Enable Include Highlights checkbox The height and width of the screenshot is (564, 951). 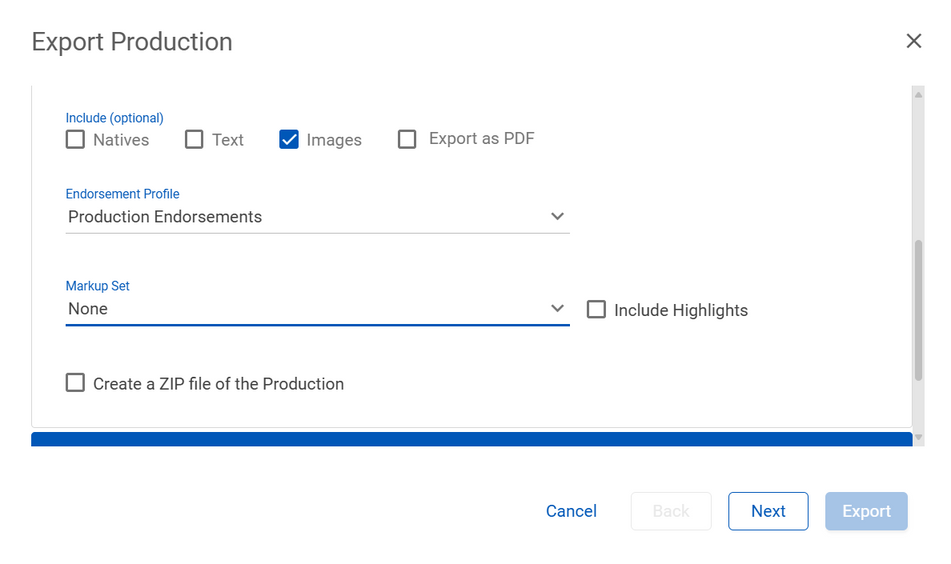click(x=596, y=309)
